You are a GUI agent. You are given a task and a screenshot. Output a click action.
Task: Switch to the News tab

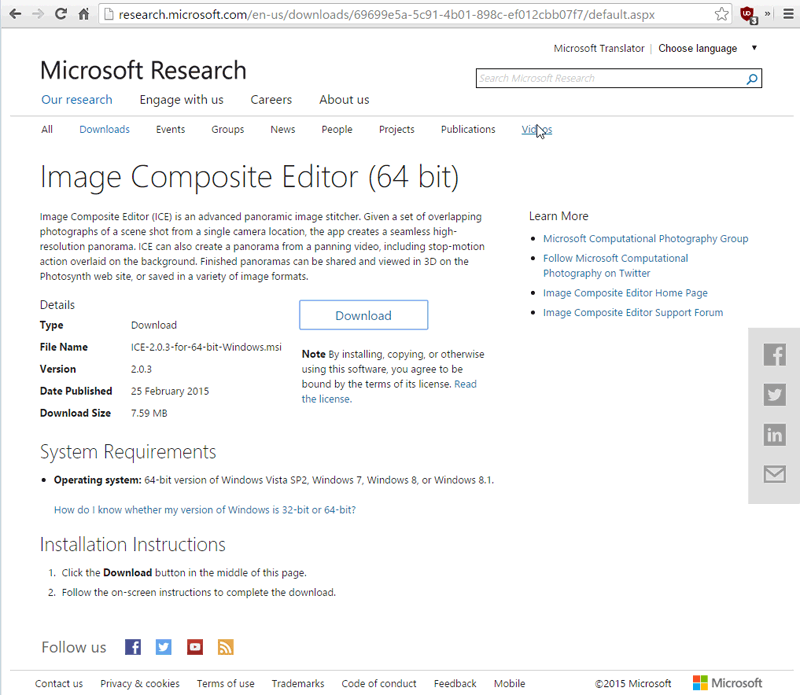coord(283,130)
